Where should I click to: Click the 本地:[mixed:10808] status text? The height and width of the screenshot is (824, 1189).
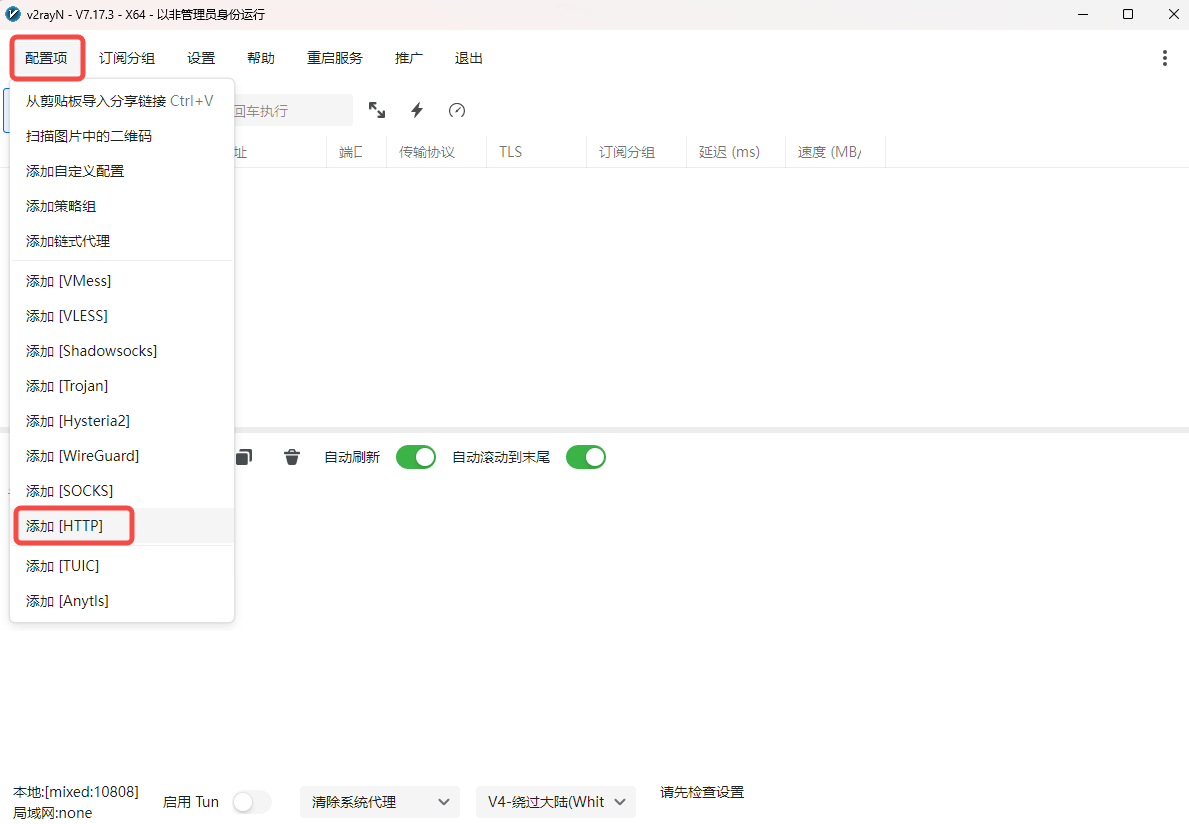tap(76, 792)
